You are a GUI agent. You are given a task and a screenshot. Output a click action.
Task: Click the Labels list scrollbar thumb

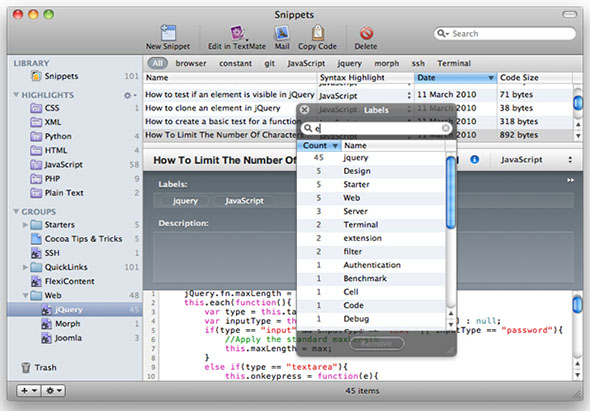pyautogui.click(x=450, y=193)
